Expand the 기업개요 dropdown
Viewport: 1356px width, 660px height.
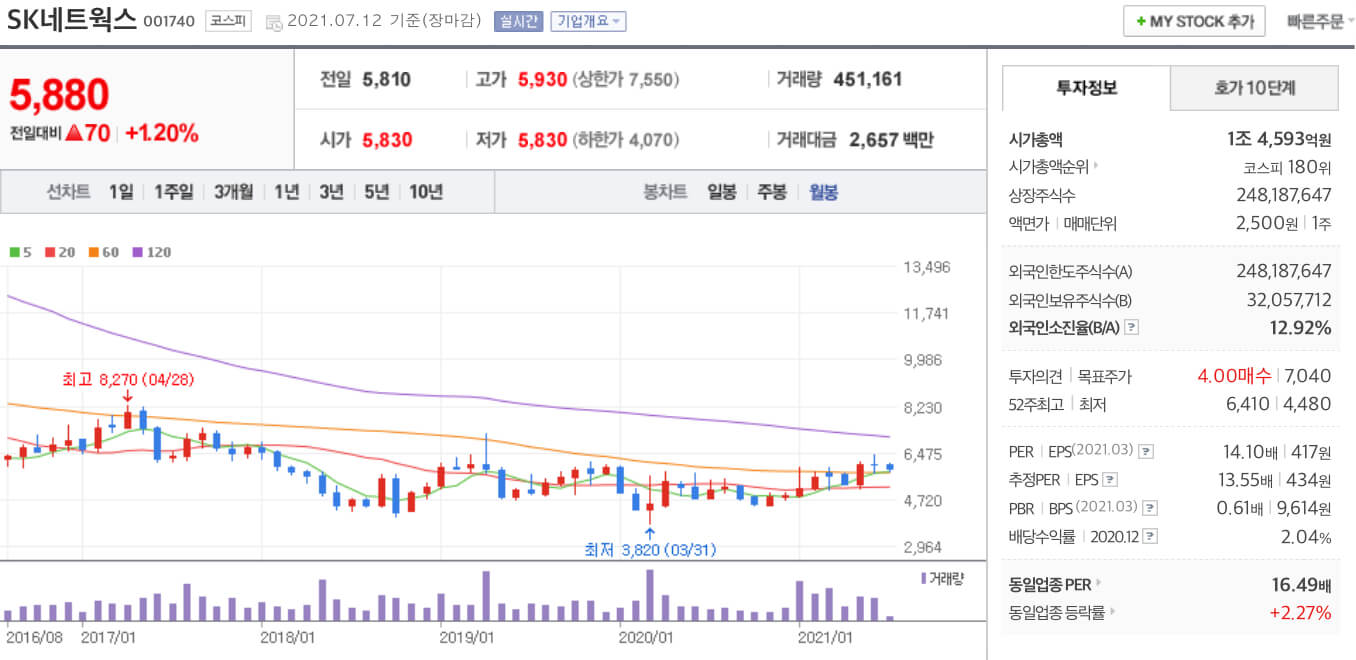[589, 21]
